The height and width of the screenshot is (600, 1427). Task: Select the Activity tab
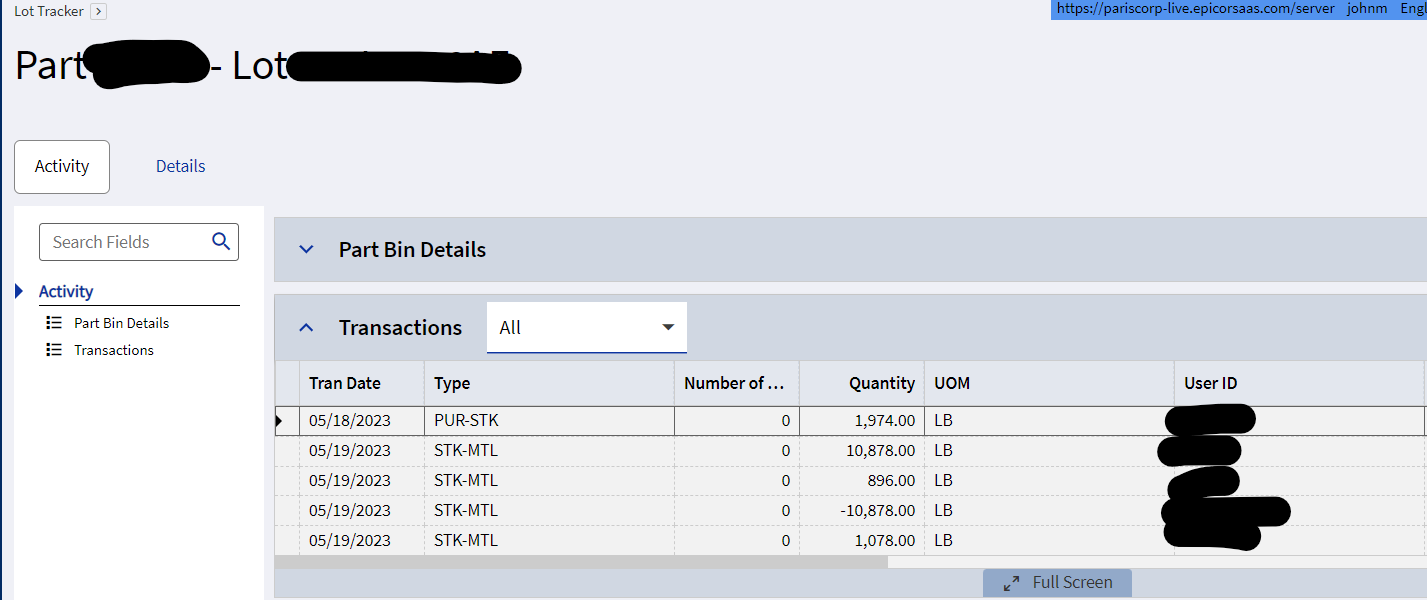pyautogui.click(x=62, y=167)
